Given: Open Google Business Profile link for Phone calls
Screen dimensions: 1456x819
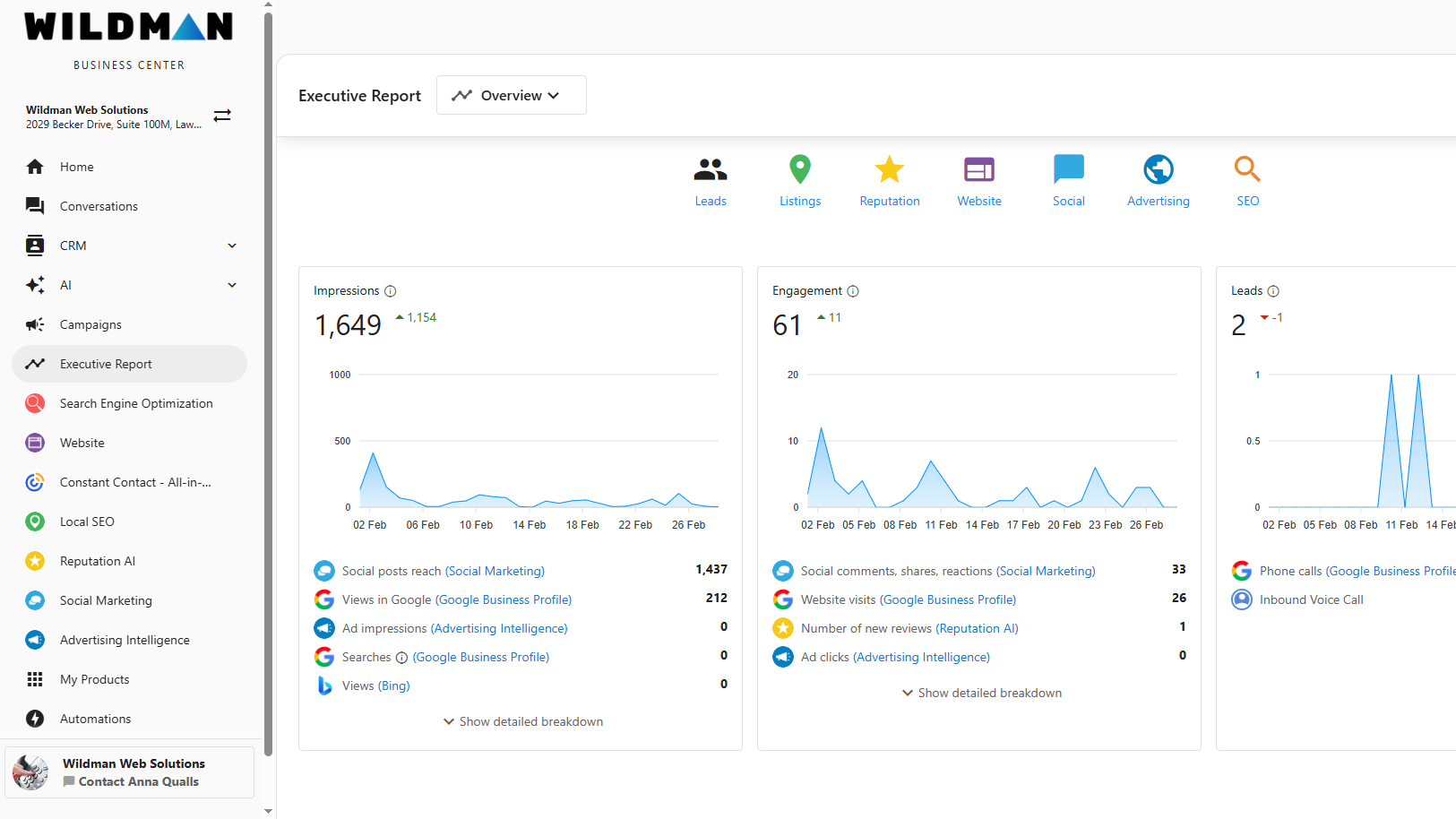Looking at the screenshot, I should 1391,571.
